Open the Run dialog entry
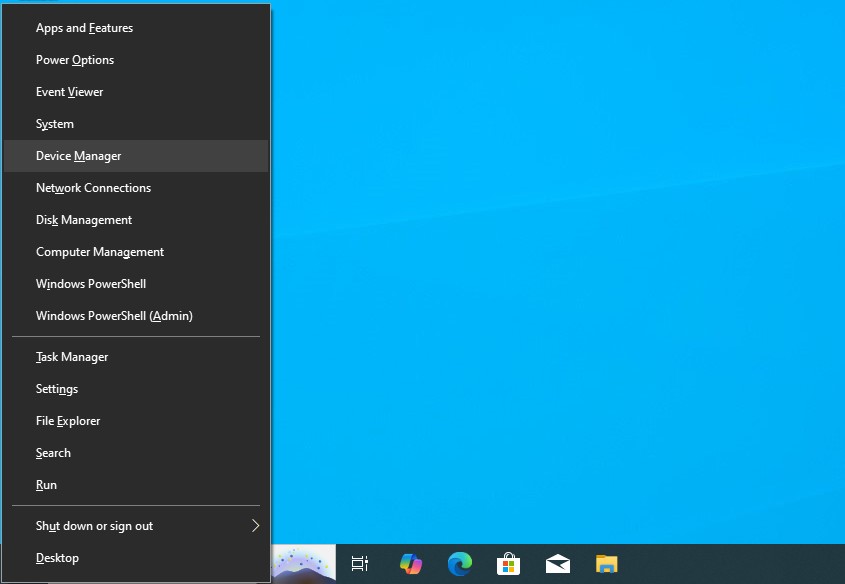Viewport: 845px width, 584px height. coord(136,485)
